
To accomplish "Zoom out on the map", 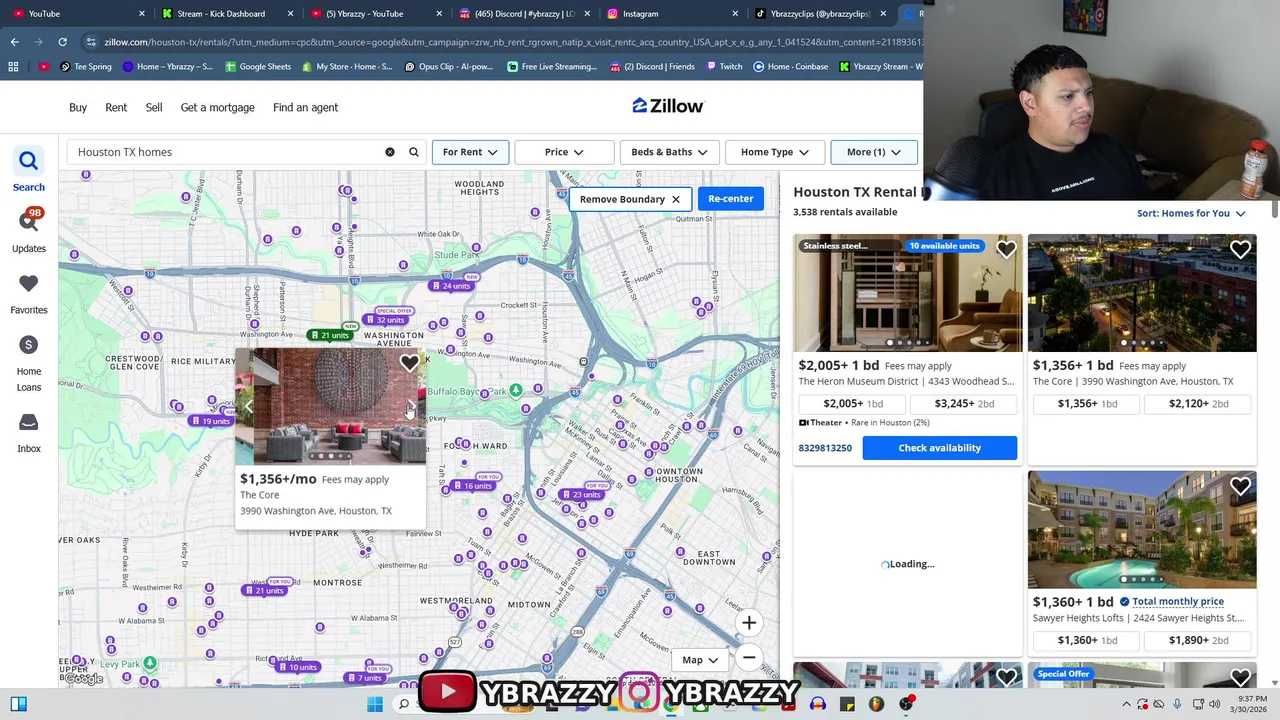I will coord(749,657).
